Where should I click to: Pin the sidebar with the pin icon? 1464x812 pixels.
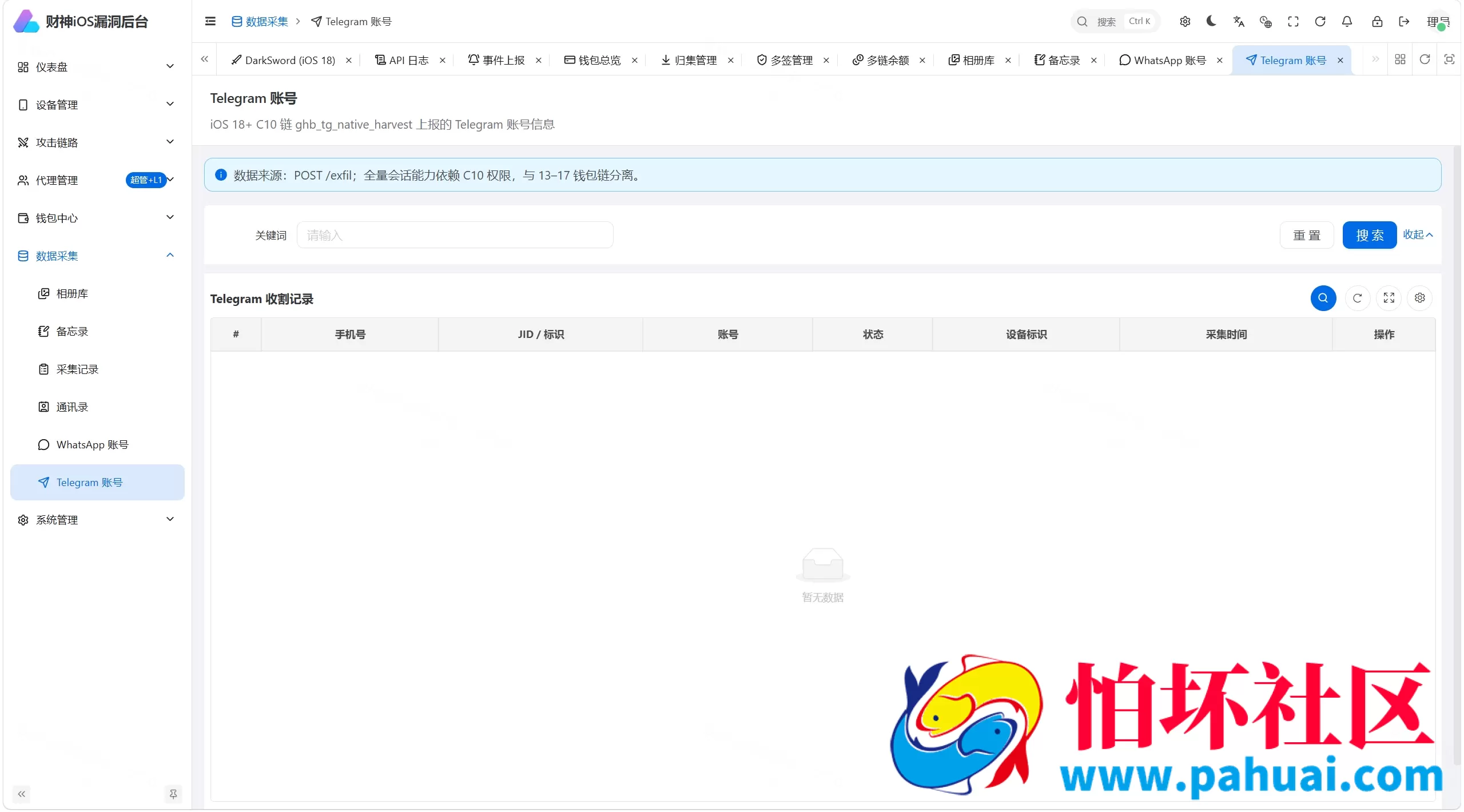[x=173, y=794]
